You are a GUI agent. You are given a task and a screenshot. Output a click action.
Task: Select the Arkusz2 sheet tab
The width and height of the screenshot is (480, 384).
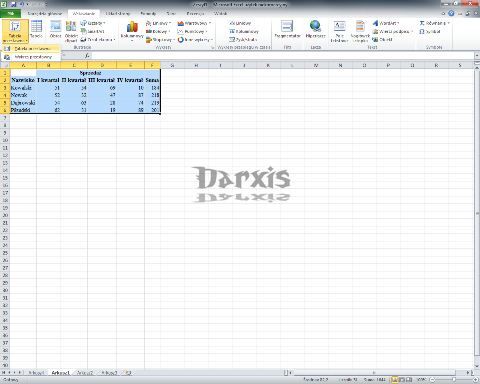tap(85, 373)
